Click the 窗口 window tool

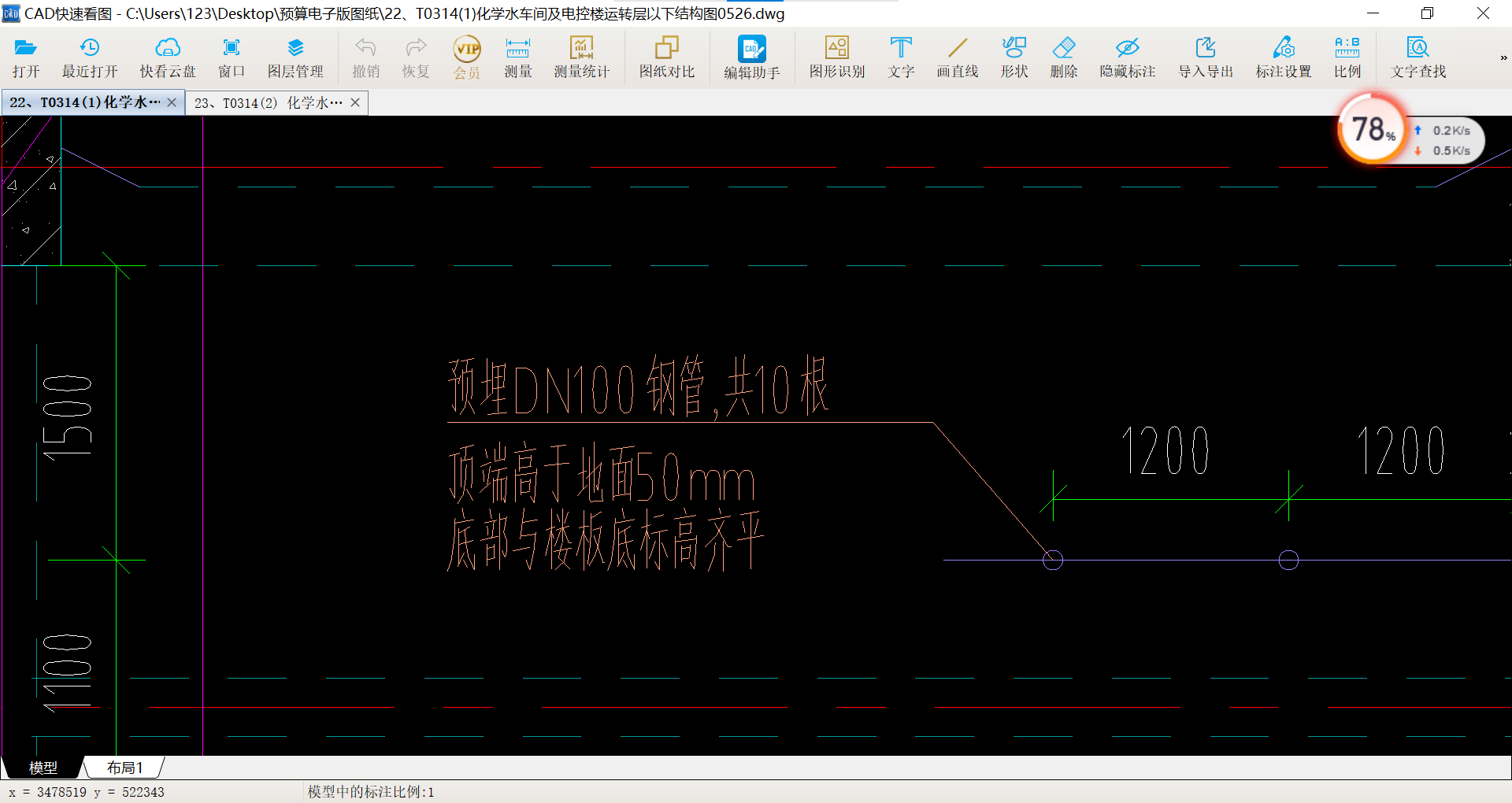(x=232, y=57)
